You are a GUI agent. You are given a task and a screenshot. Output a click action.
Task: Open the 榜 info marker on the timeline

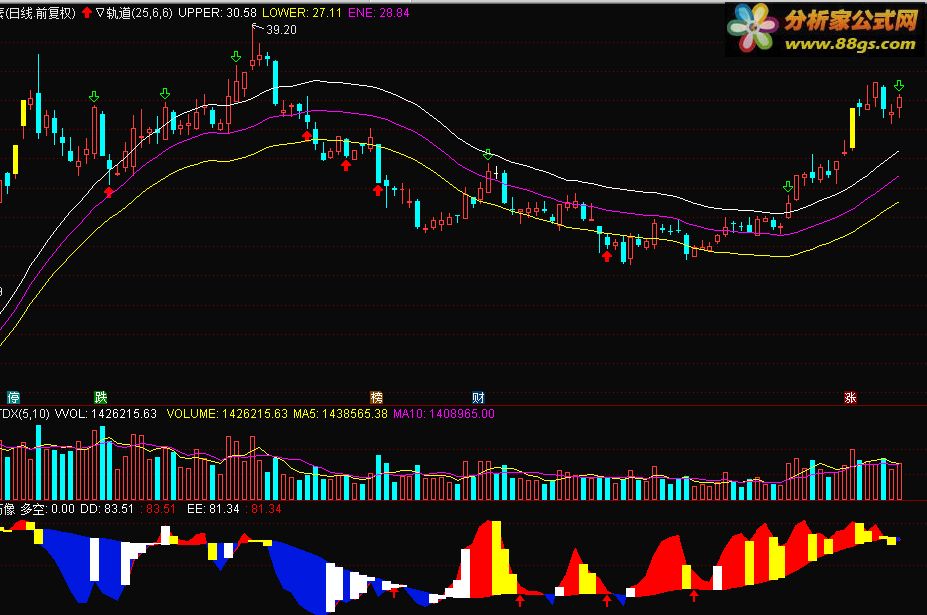[x=377, y=397]
